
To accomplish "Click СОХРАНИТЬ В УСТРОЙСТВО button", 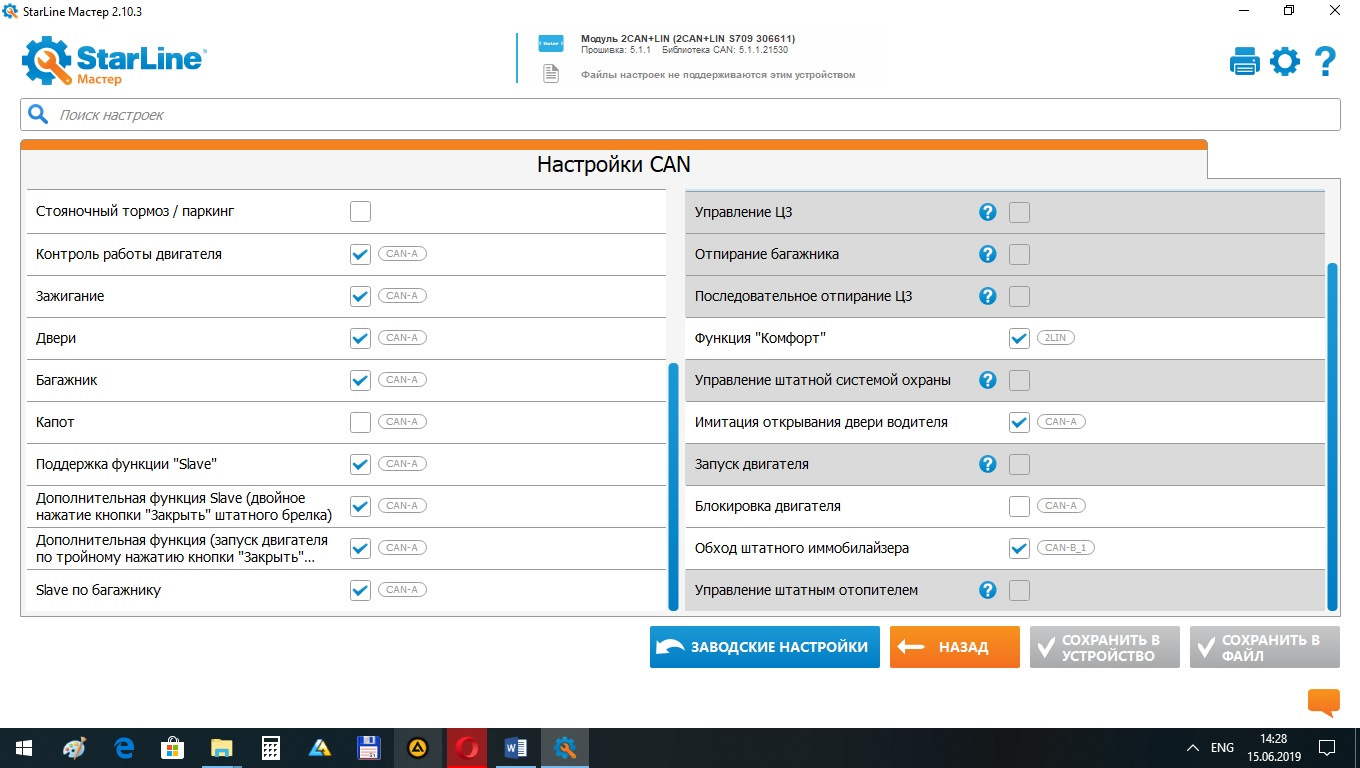I will coord(1105,647).
